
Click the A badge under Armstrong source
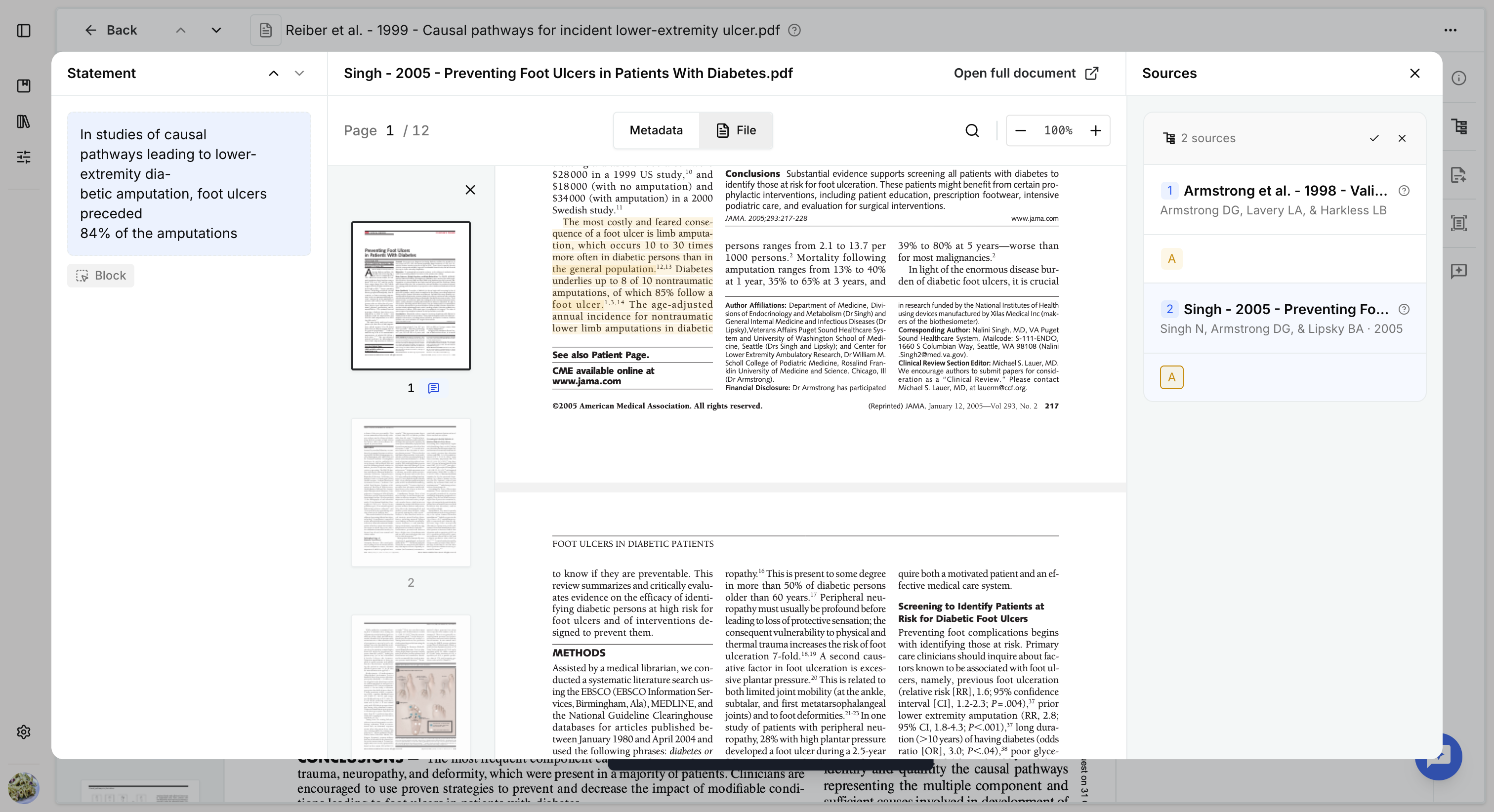click(1171, 259)
